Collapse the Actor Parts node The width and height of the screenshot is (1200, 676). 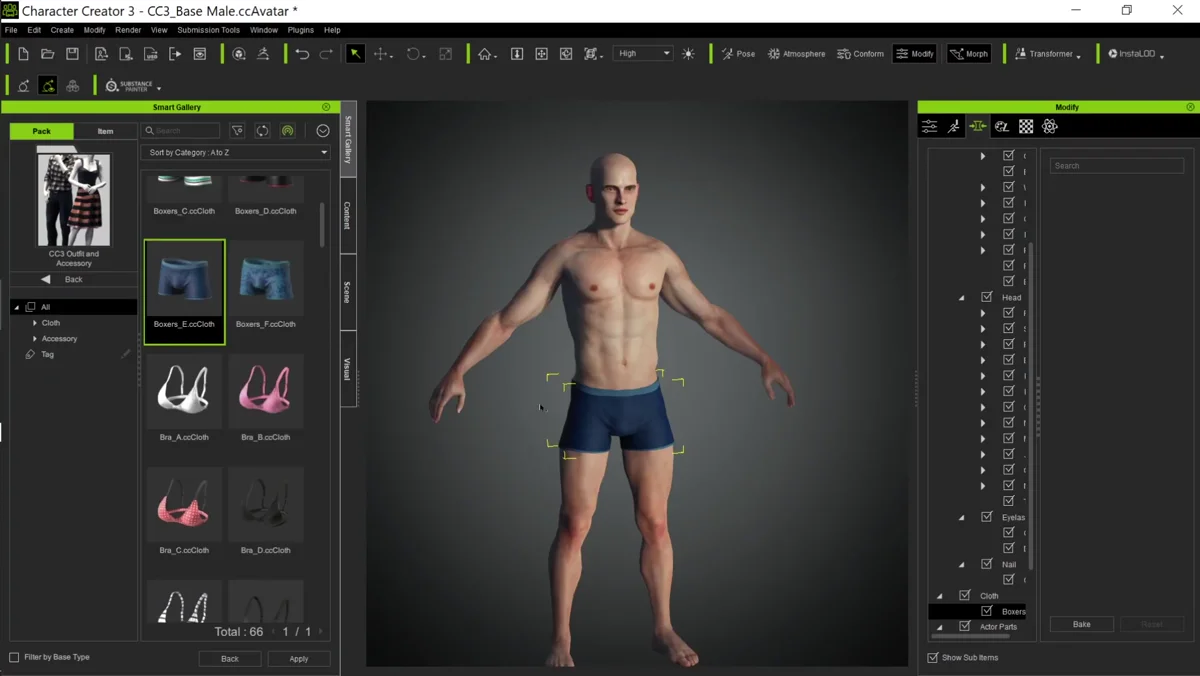pyautogui.click(x=940, y=627)
